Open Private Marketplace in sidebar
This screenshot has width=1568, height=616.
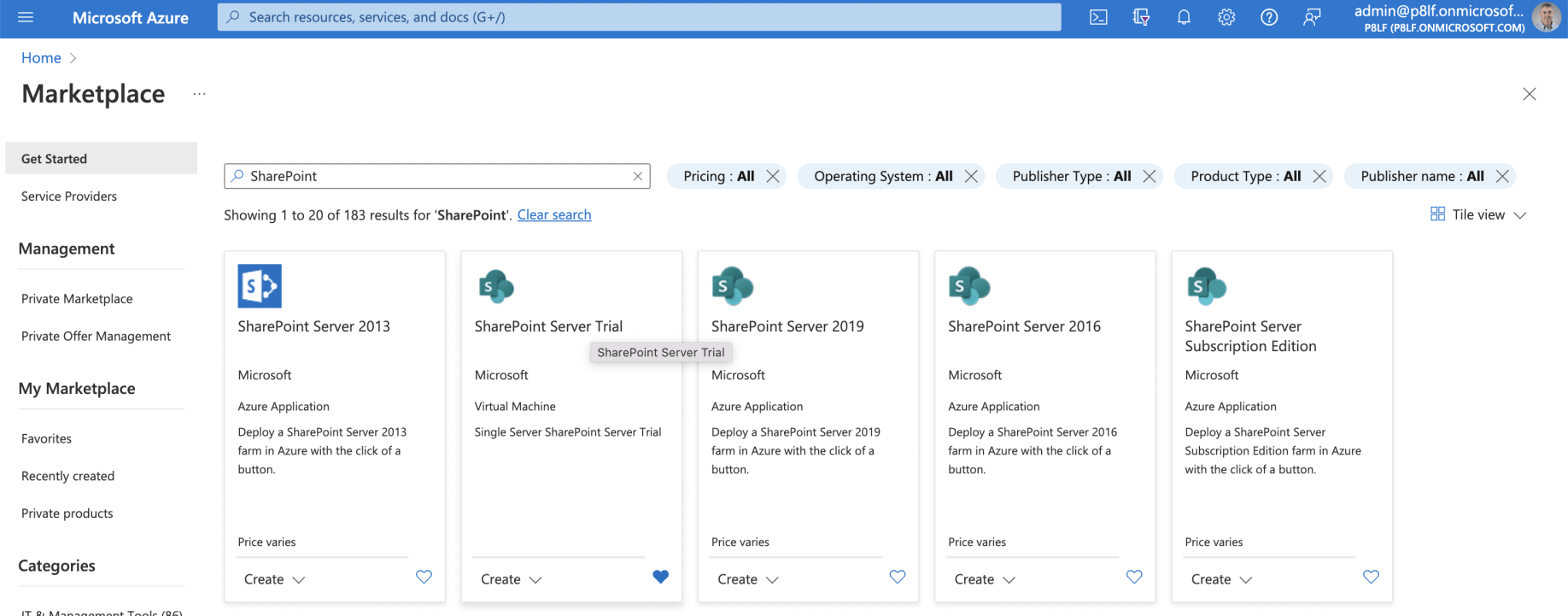(77, 298)
